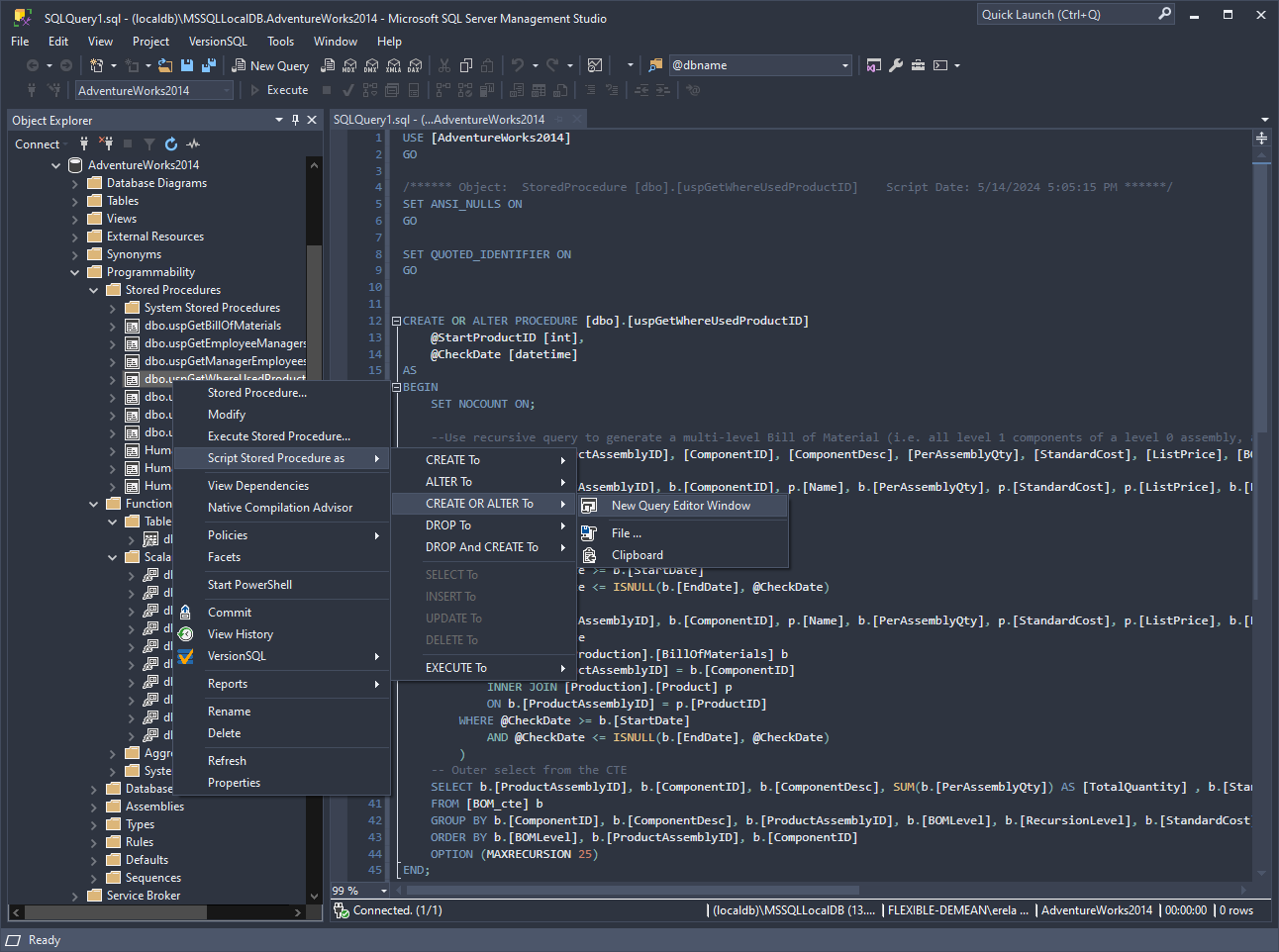Open the 99 % zoom level dropdown
Screen dimensions: 1279x952
pos(383,891)
